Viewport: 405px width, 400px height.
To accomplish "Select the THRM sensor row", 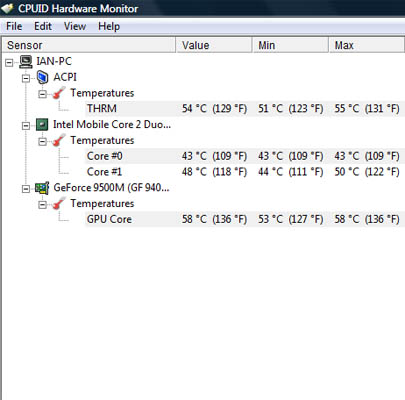I will click(x=245, y=109).
